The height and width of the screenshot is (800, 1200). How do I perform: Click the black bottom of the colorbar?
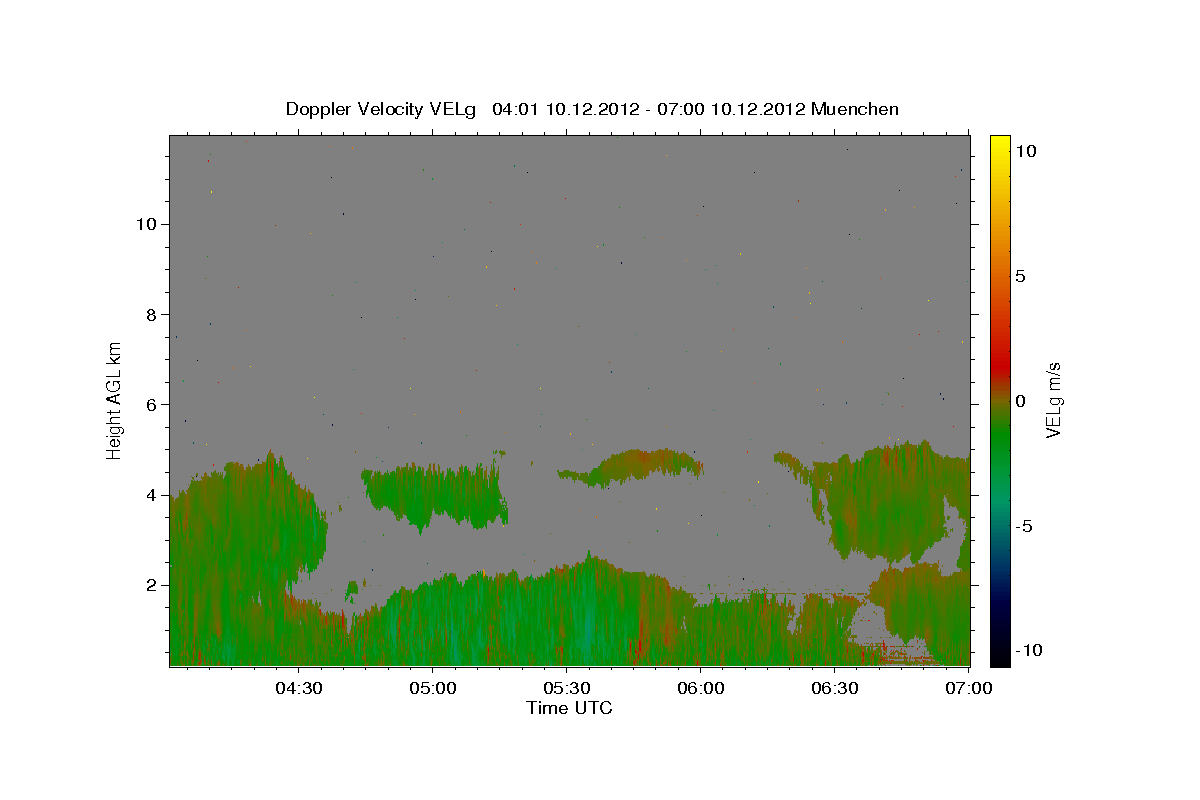click(999, 655)
